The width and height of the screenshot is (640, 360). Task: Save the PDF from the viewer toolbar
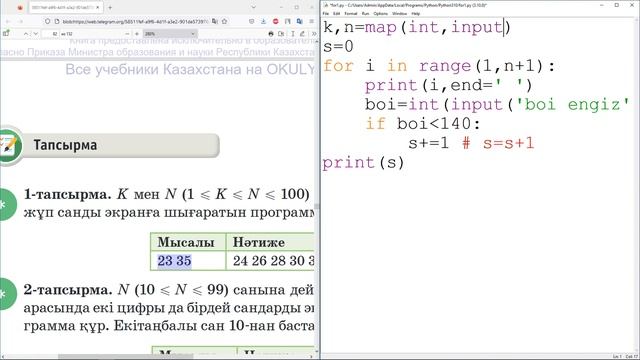(x=281, y=34)
